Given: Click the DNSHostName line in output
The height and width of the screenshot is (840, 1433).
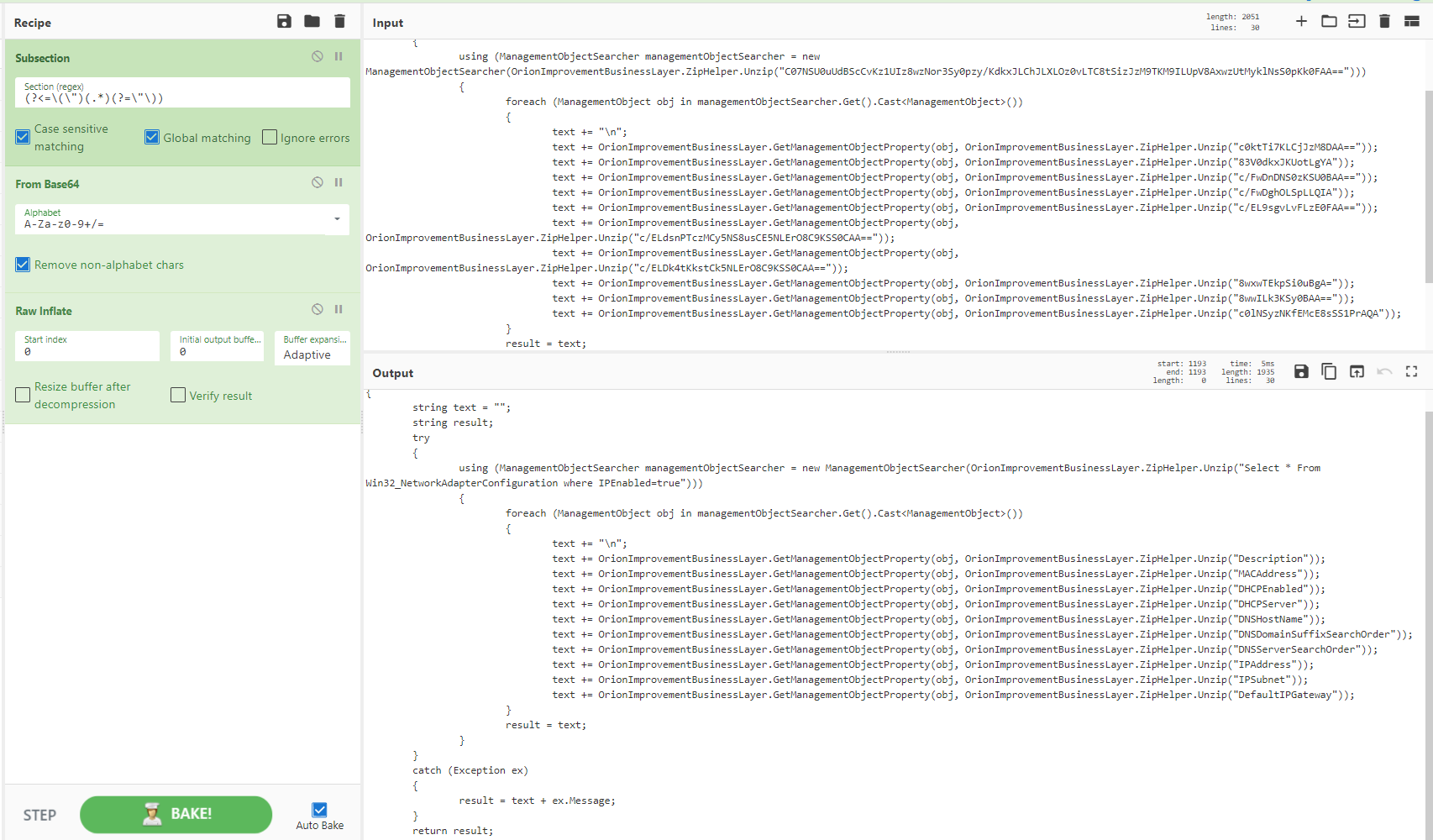Looking at the screenshot, I should pyautogui.click(x=939, y=619).
